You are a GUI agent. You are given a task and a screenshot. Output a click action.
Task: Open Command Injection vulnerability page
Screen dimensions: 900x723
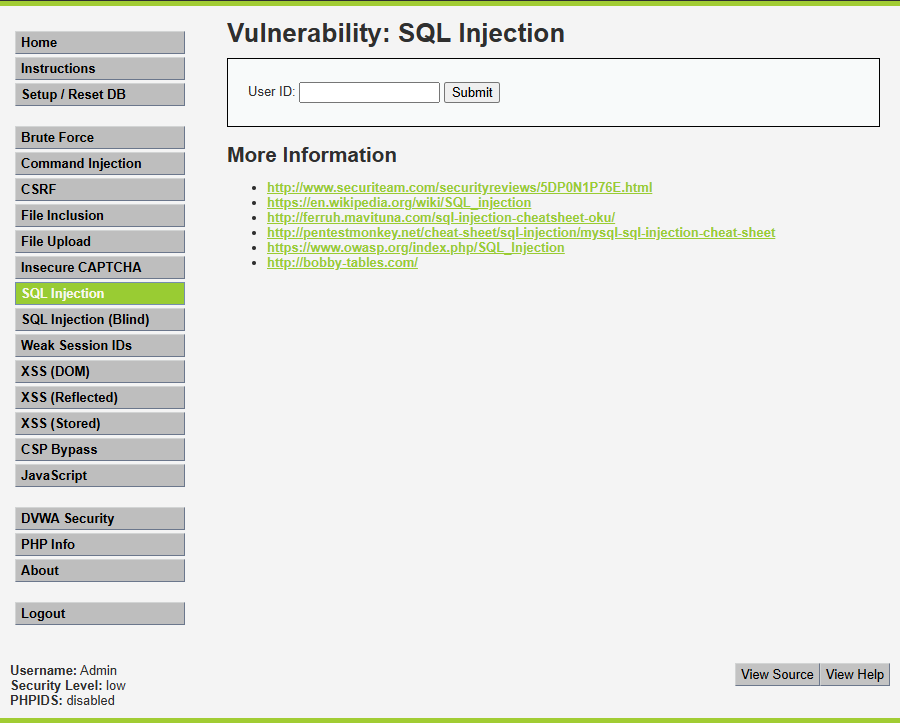(100, 164)
